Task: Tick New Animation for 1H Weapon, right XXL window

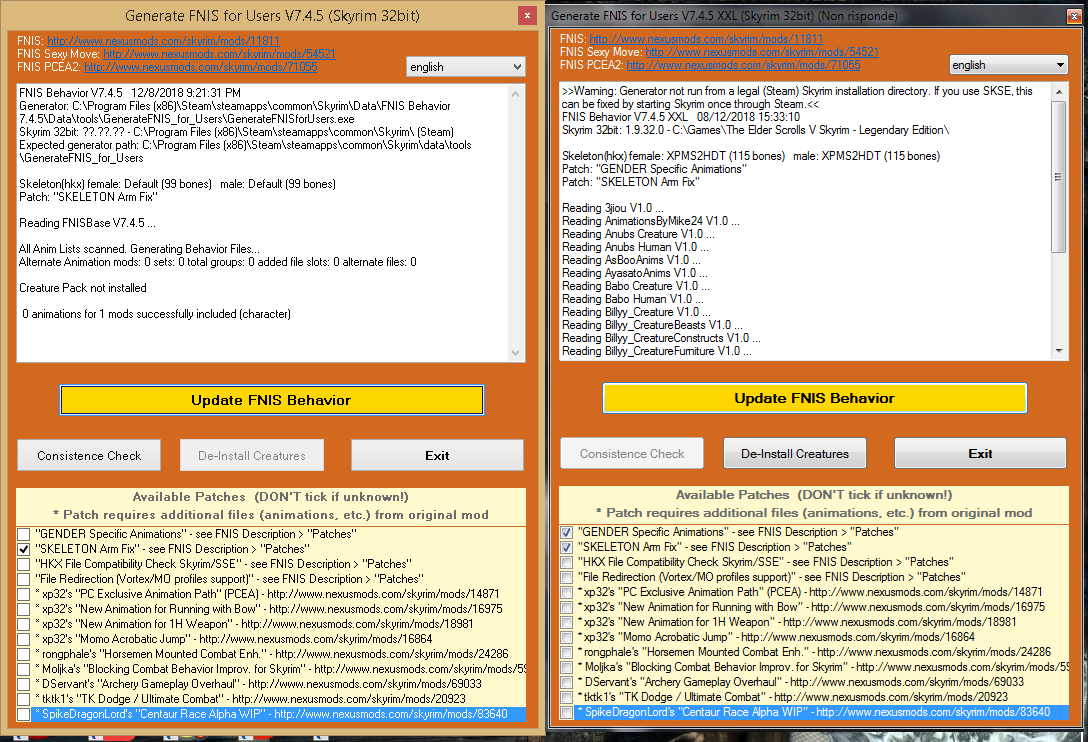Action: click(x=567, y=622)
